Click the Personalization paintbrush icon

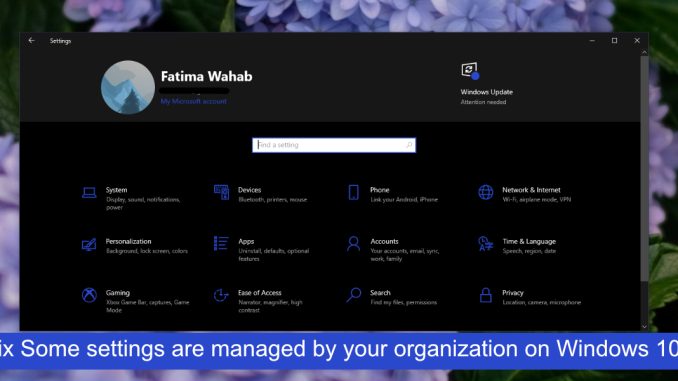point(89,244)
